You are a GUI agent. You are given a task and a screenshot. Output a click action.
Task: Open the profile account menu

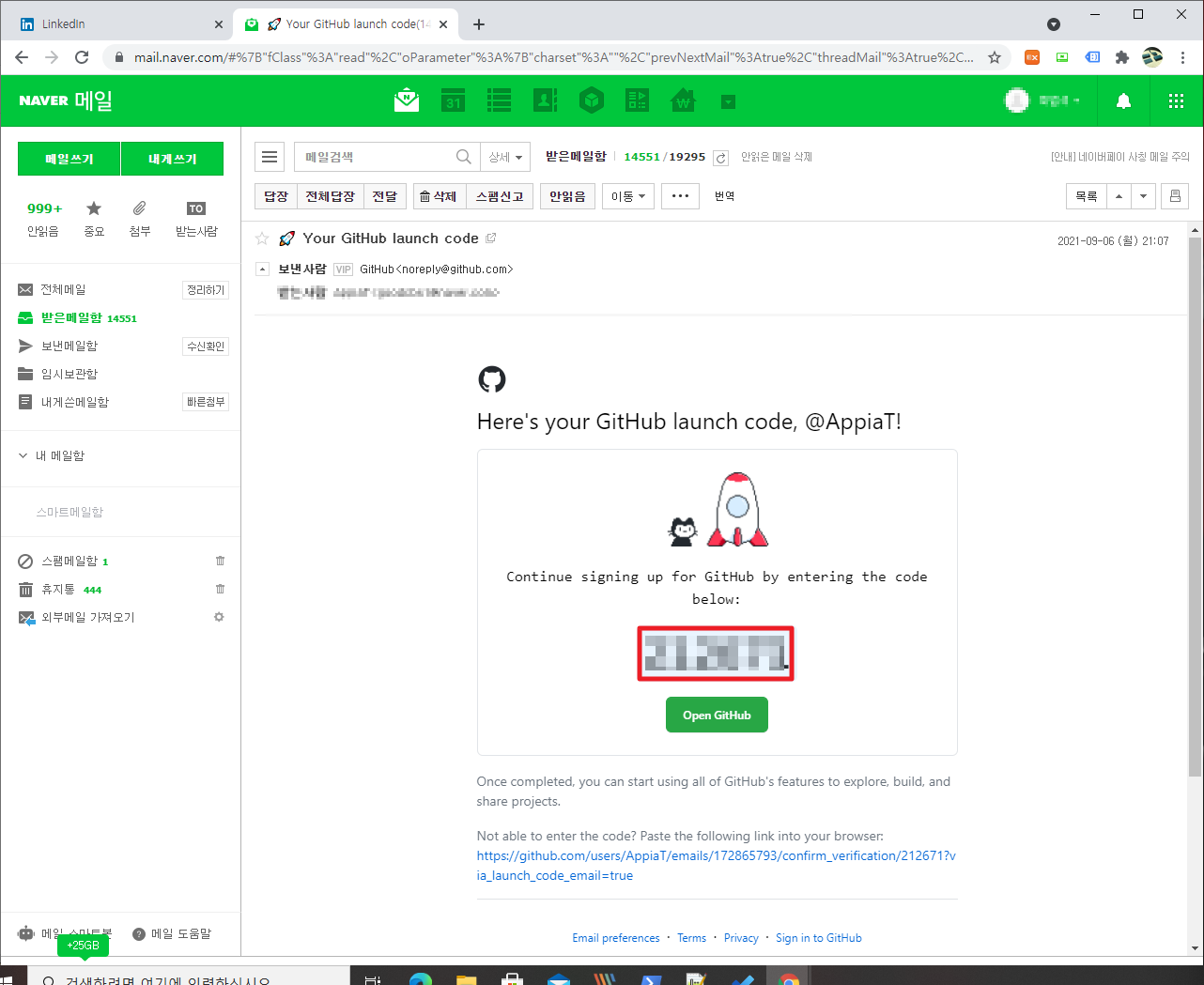point(1042,100)
